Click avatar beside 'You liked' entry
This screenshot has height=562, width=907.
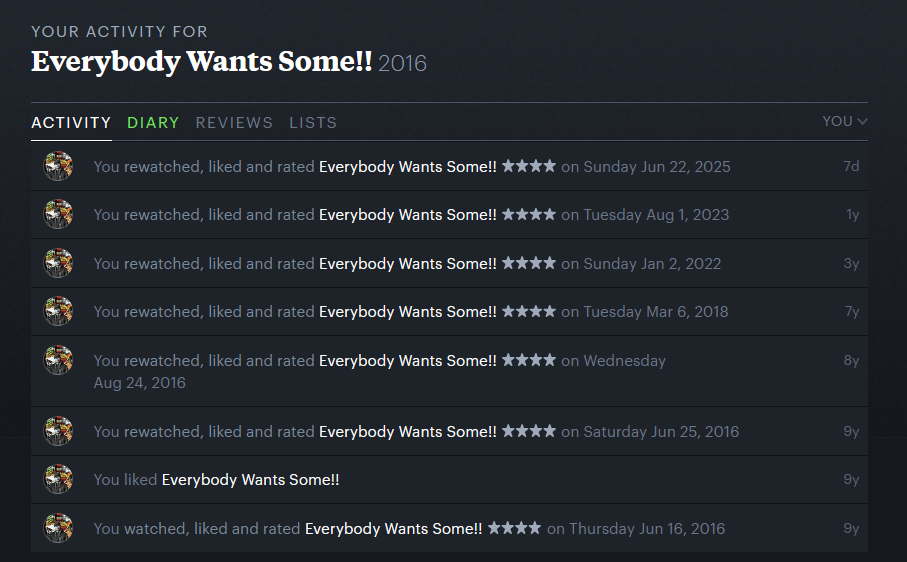coord(58,479)
